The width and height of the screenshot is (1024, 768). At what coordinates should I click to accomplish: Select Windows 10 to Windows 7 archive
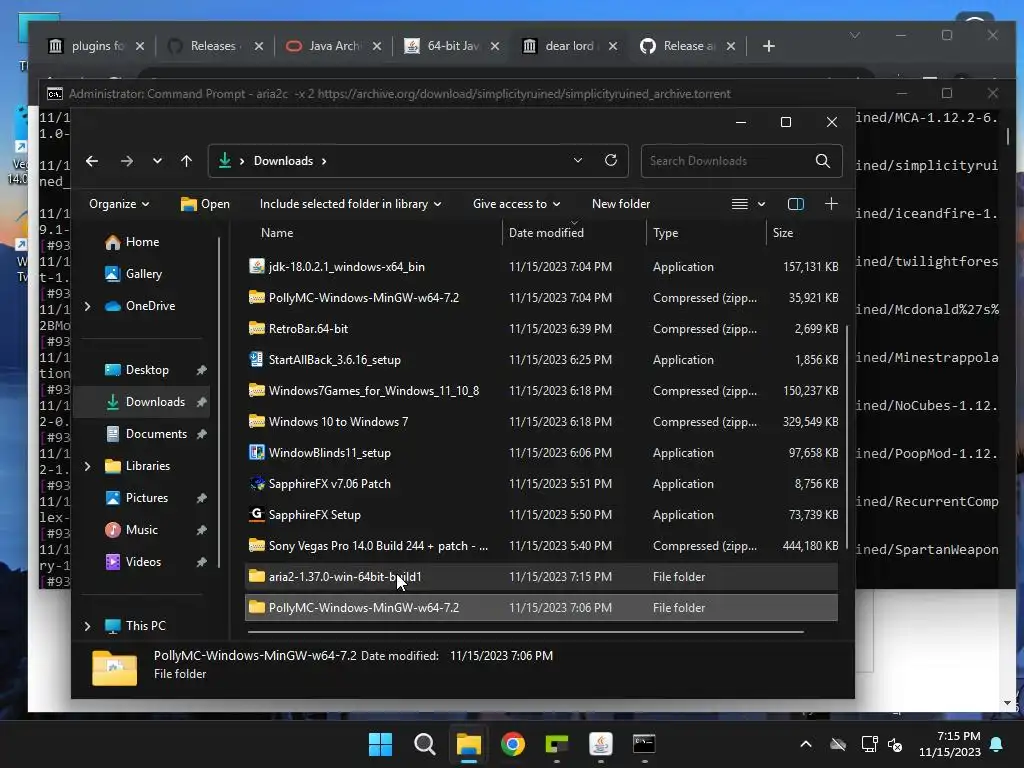542,422
